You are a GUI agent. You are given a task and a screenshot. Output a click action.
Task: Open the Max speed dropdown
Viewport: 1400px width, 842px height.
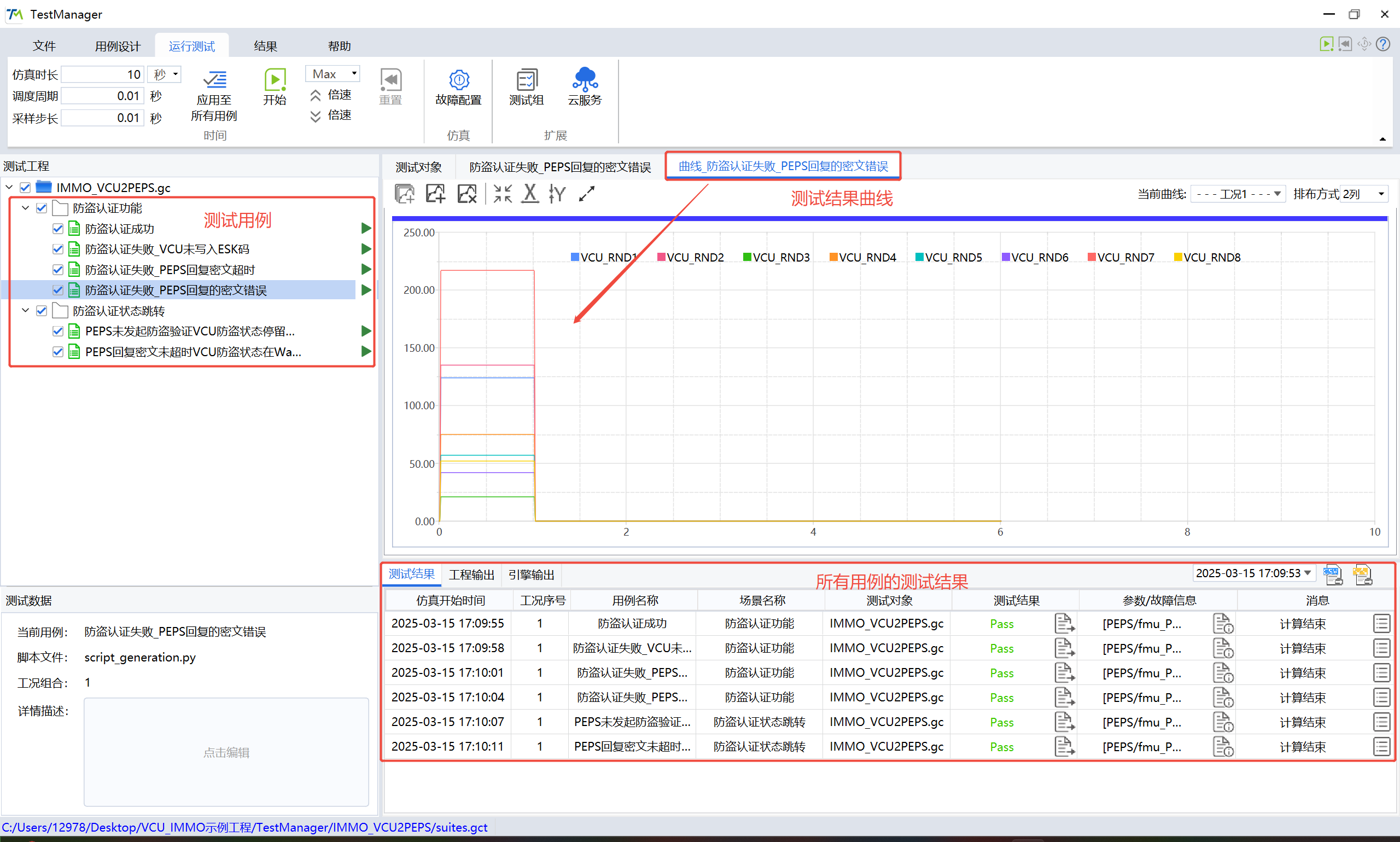click(x=333, y=74)
